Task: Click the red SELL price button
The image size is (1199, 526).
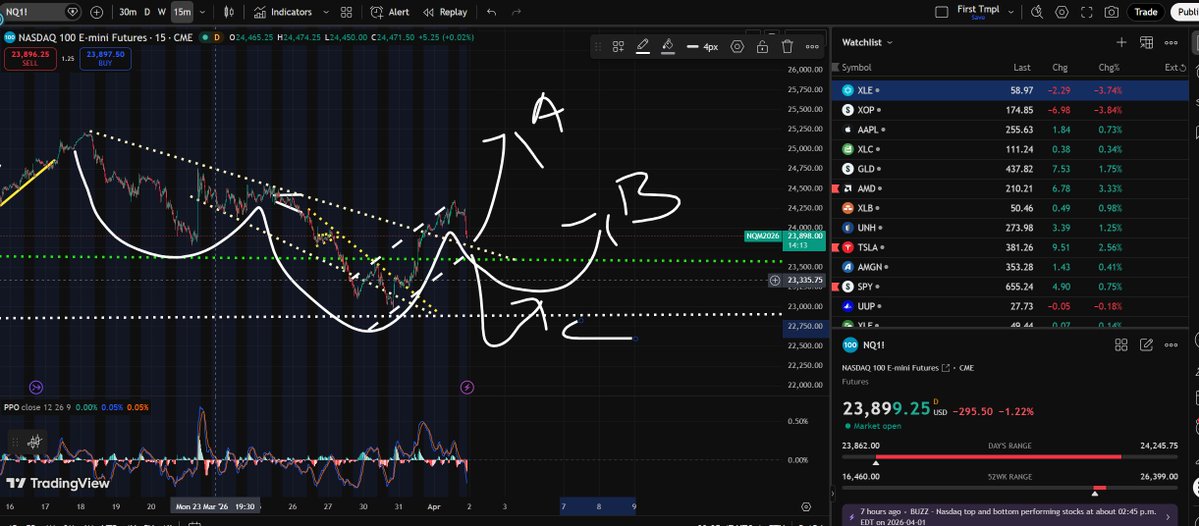Action: 30,59
